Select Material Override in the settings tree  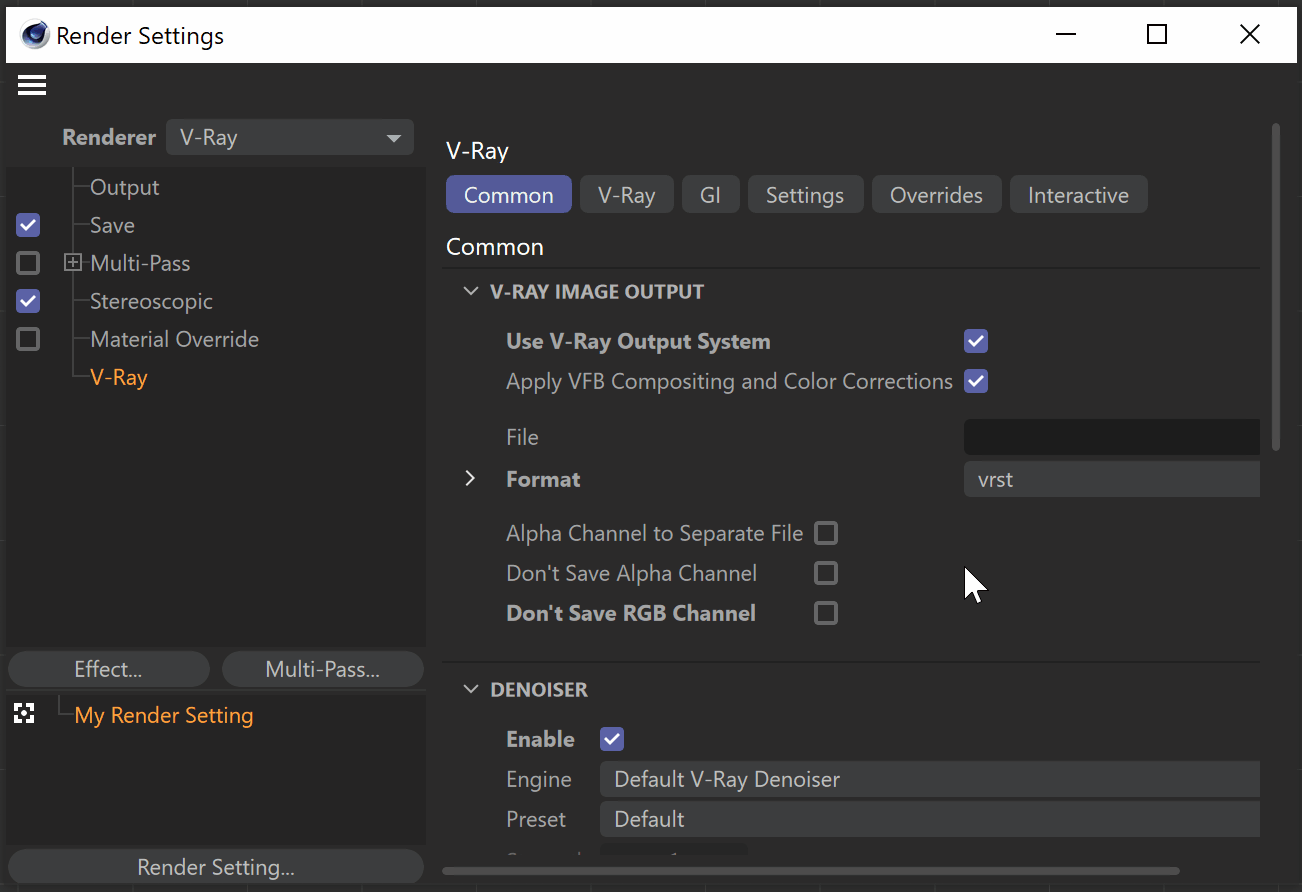[175, 339]
